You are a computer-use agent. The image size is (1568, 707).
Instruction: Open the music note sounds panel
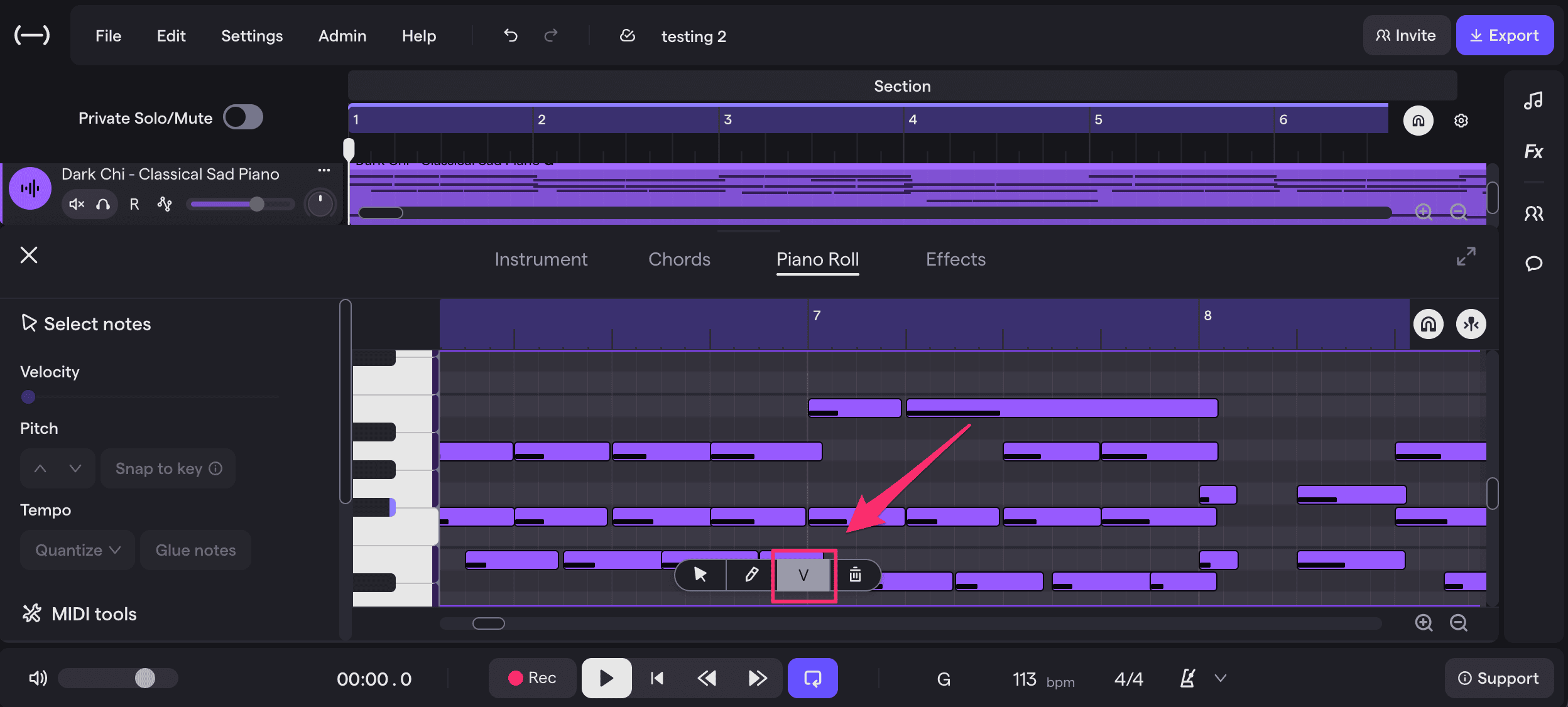tap(1533, 100)
